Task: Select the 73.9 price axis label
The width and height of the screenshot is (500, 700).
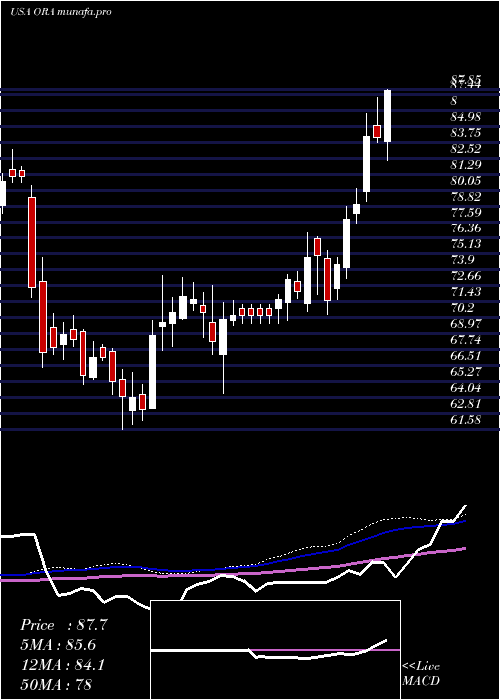Action: tap(462, 260)
